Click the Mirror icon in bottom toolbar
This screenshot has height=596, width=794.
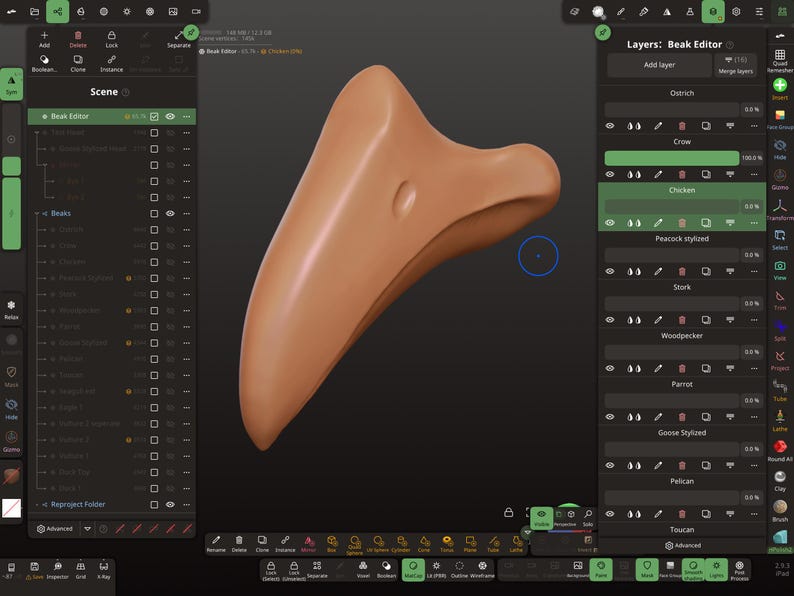(308, 544)
